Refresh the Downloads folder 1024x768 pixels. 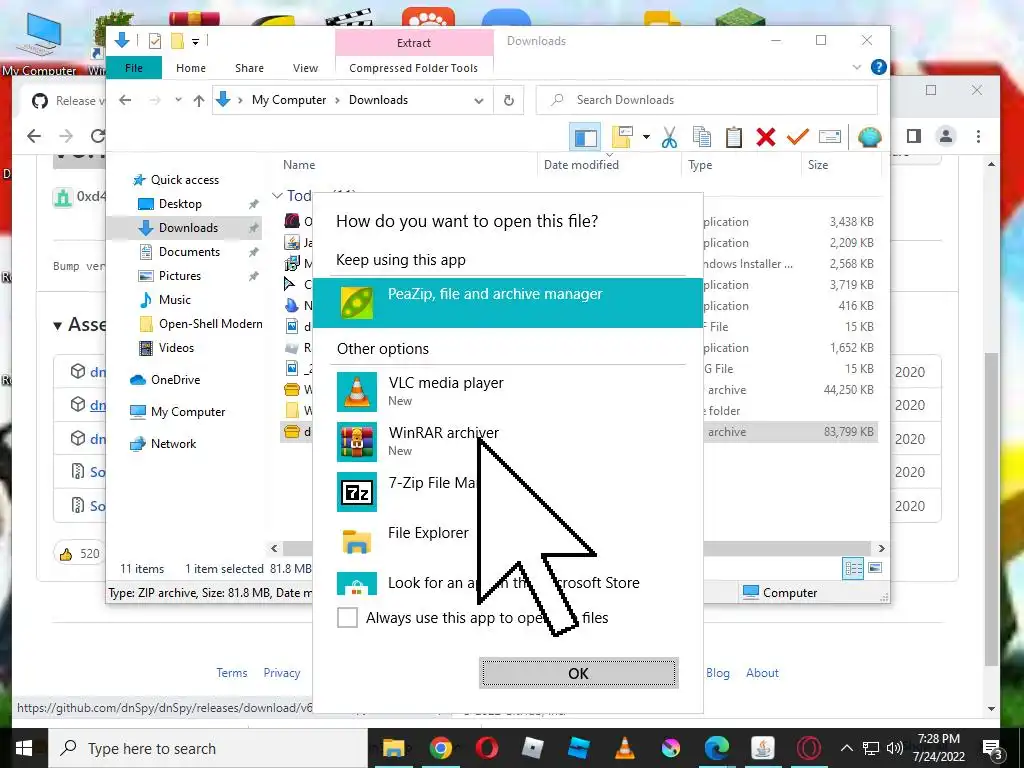[x=509, y=101]
